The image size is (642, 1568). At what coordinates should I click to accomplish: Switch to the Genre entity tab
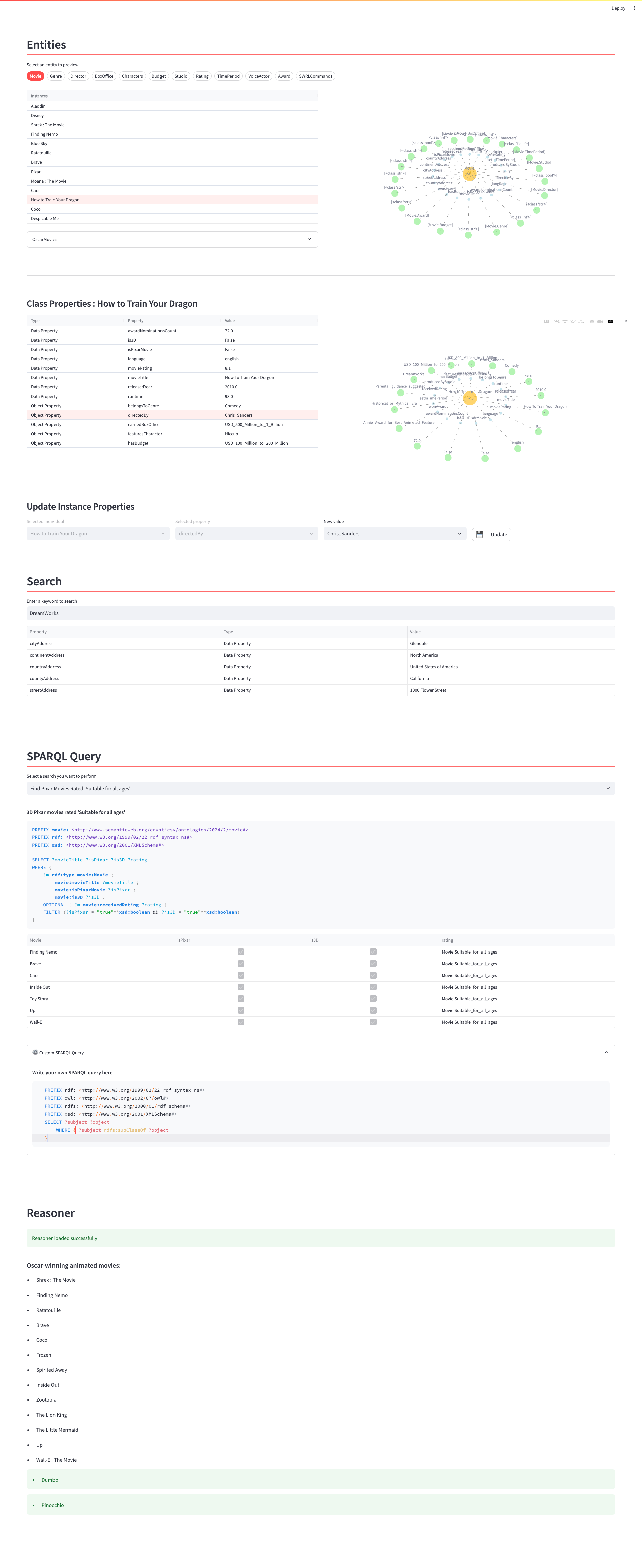(56, 76)
